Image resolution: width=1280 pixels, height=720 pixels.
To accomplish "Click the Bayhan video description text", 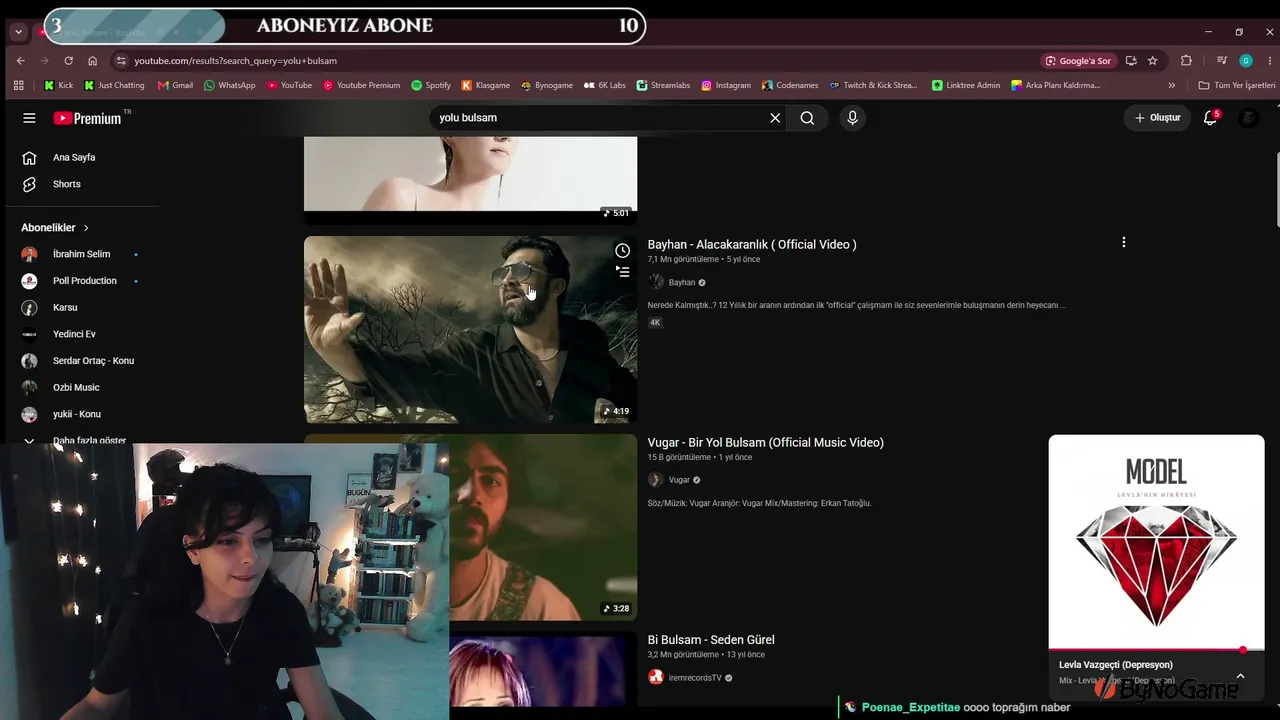I will tap(857, 305).
